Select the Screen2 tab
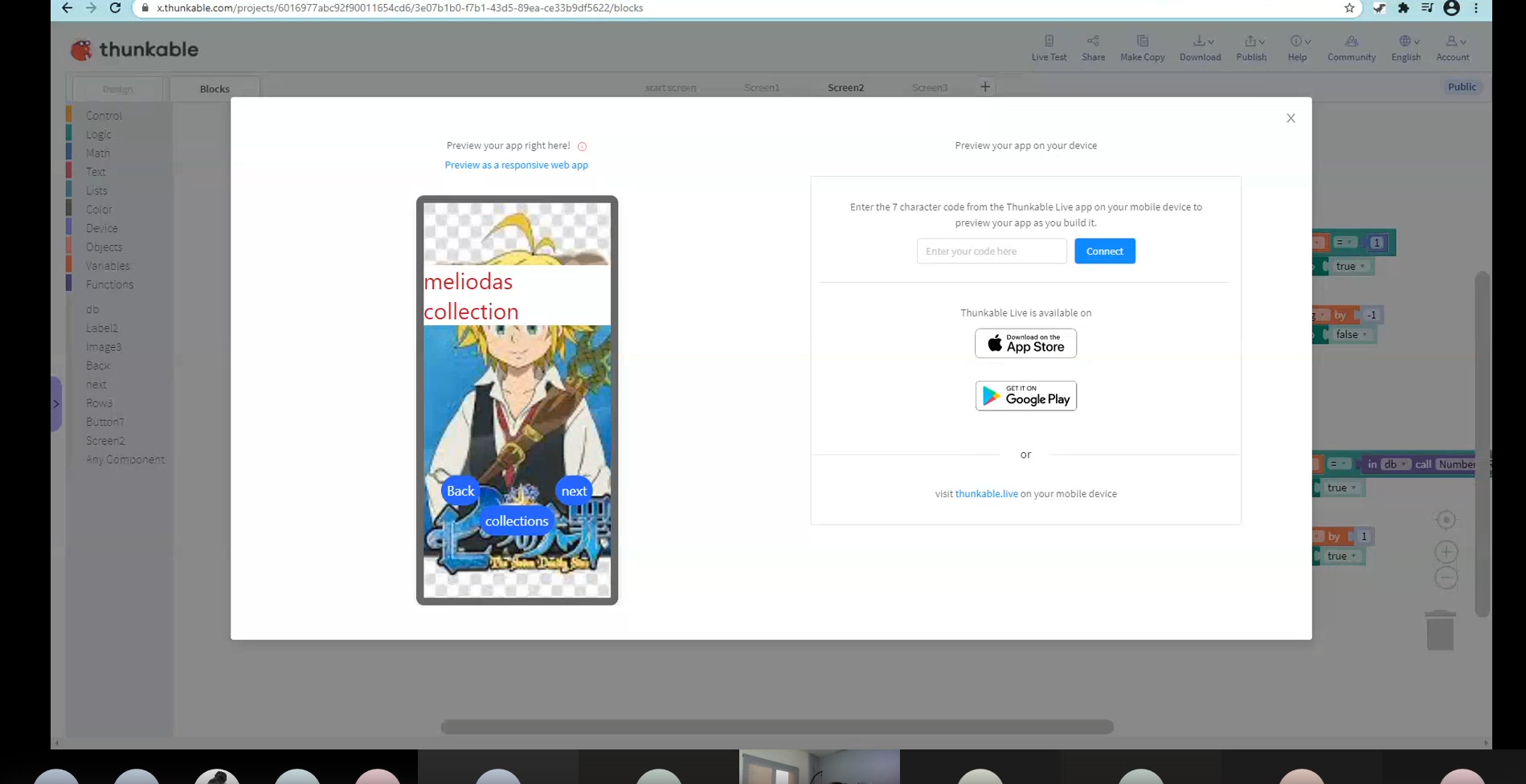Screen dimensions: 1526x784 coord(845,88)
